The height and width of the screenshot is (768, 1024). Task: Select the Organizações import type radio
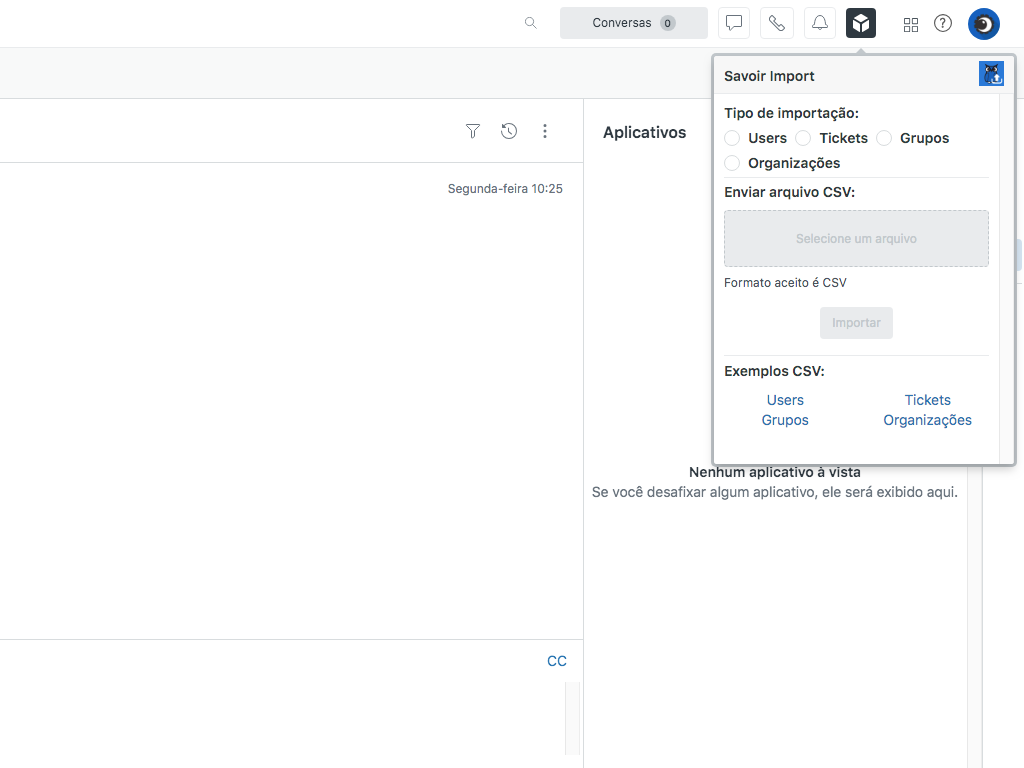(733, 163)
